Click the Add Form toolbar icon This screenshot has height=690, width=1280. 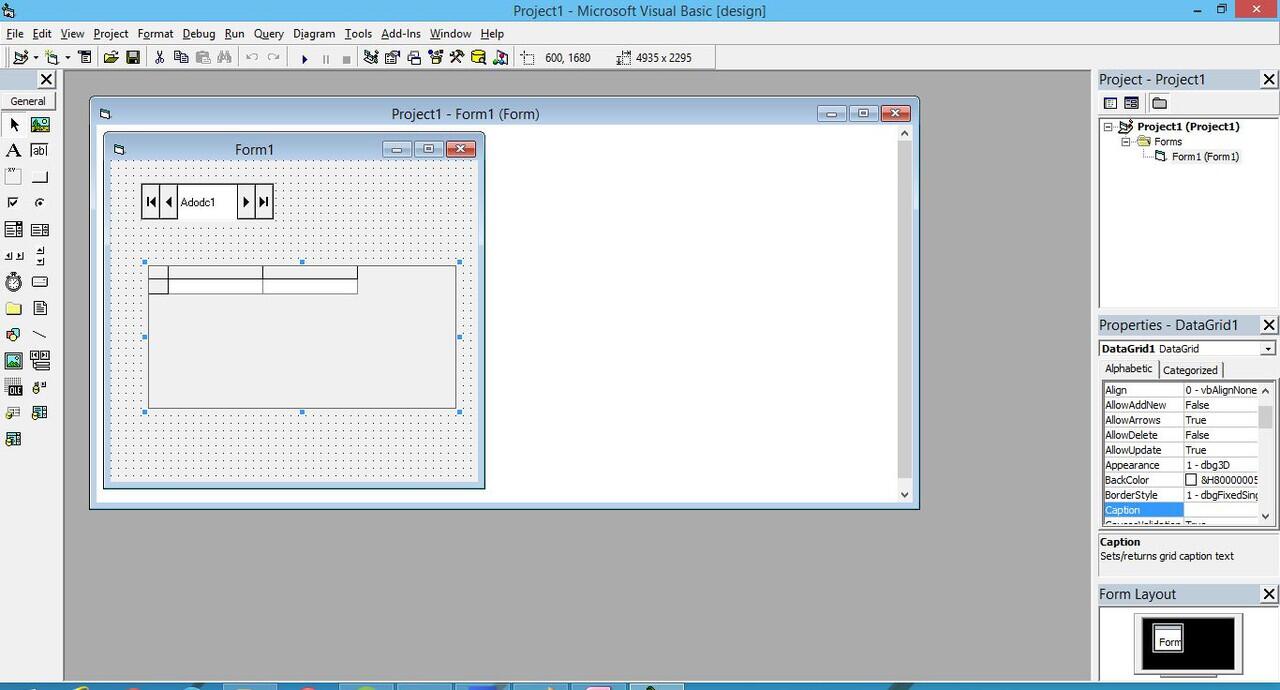click(x=52, y=58)
